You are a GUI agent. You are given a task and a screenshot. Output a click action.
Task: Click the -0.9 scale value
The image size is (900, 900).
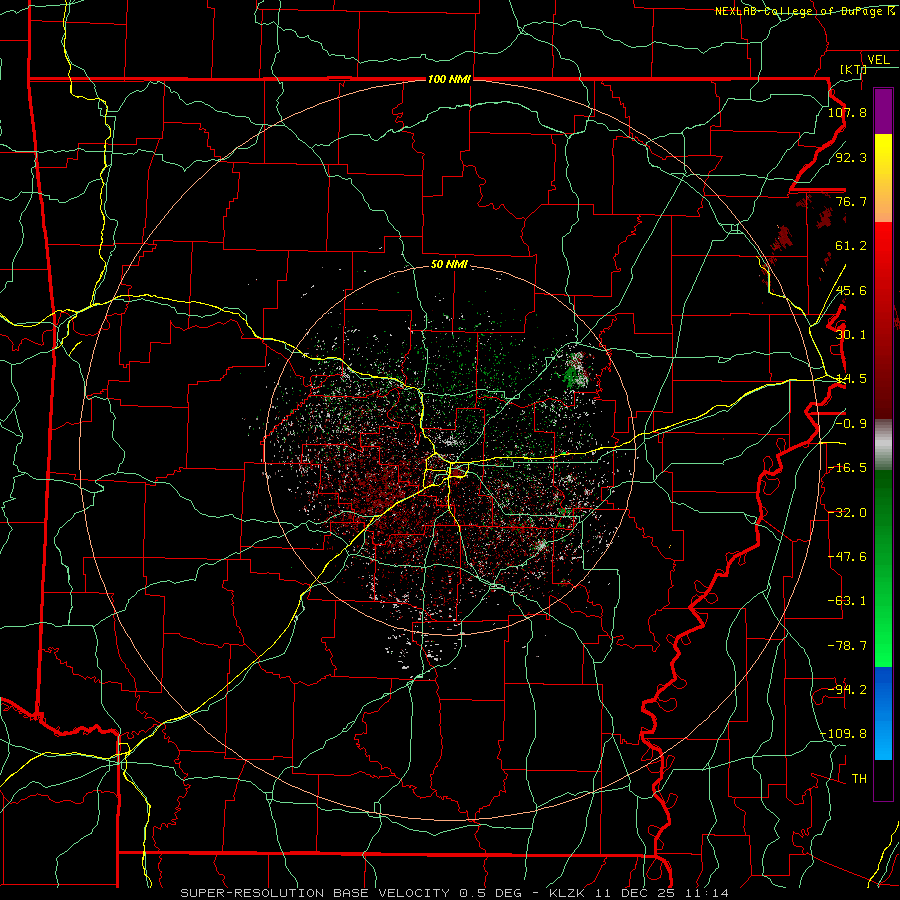click(x=851, y=424)
